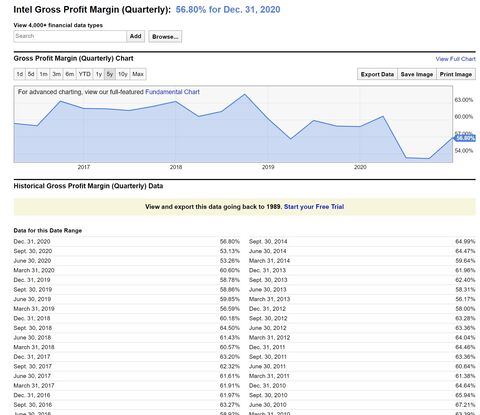Screen dimensions: 480x415
Task: Click the June 30, 2013 date cell
Action: (x=268, y=290)
